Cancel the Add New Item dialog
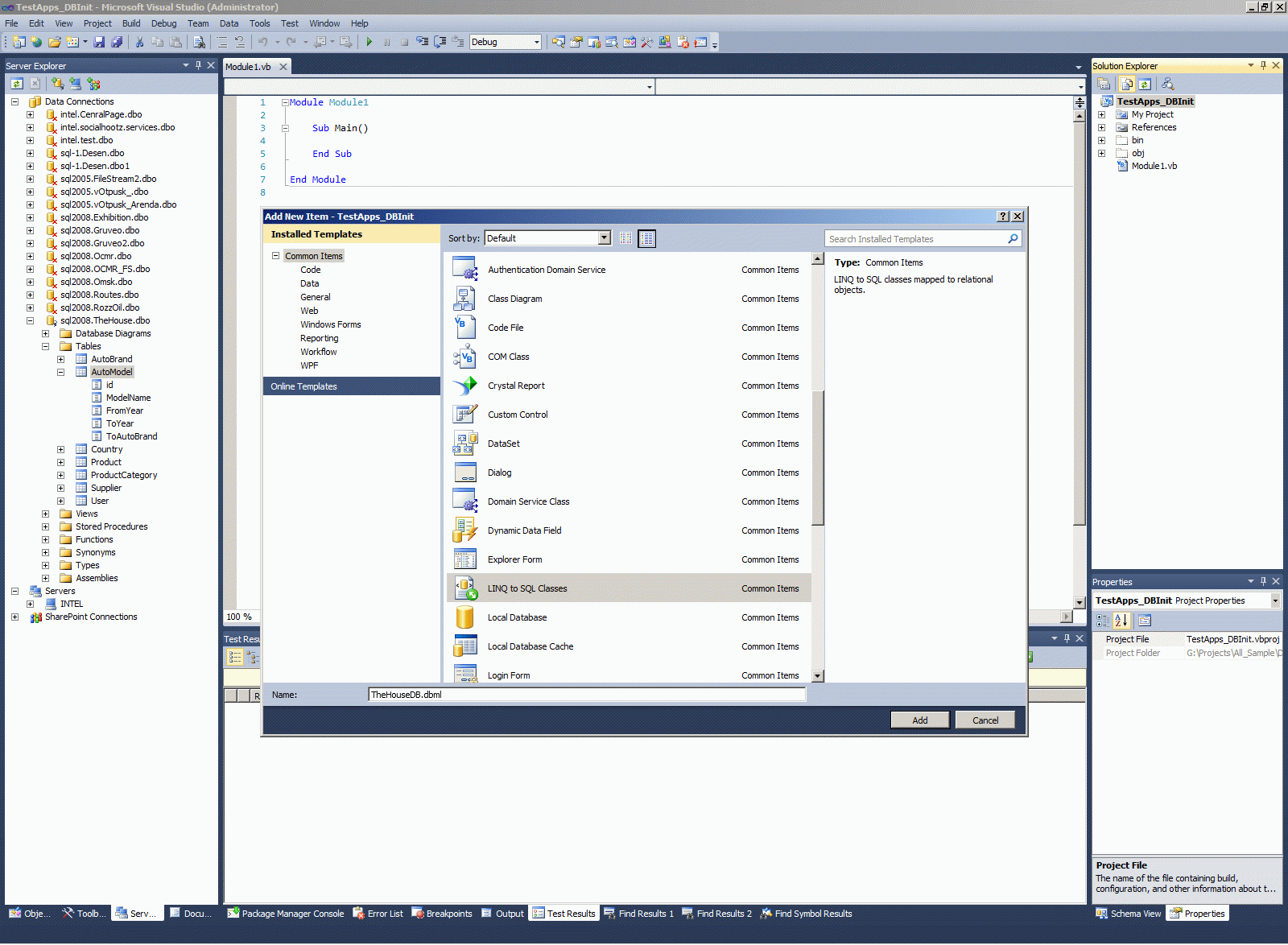Image resolution: width=1288 pixels, height=945 pixels. (985, 720)
